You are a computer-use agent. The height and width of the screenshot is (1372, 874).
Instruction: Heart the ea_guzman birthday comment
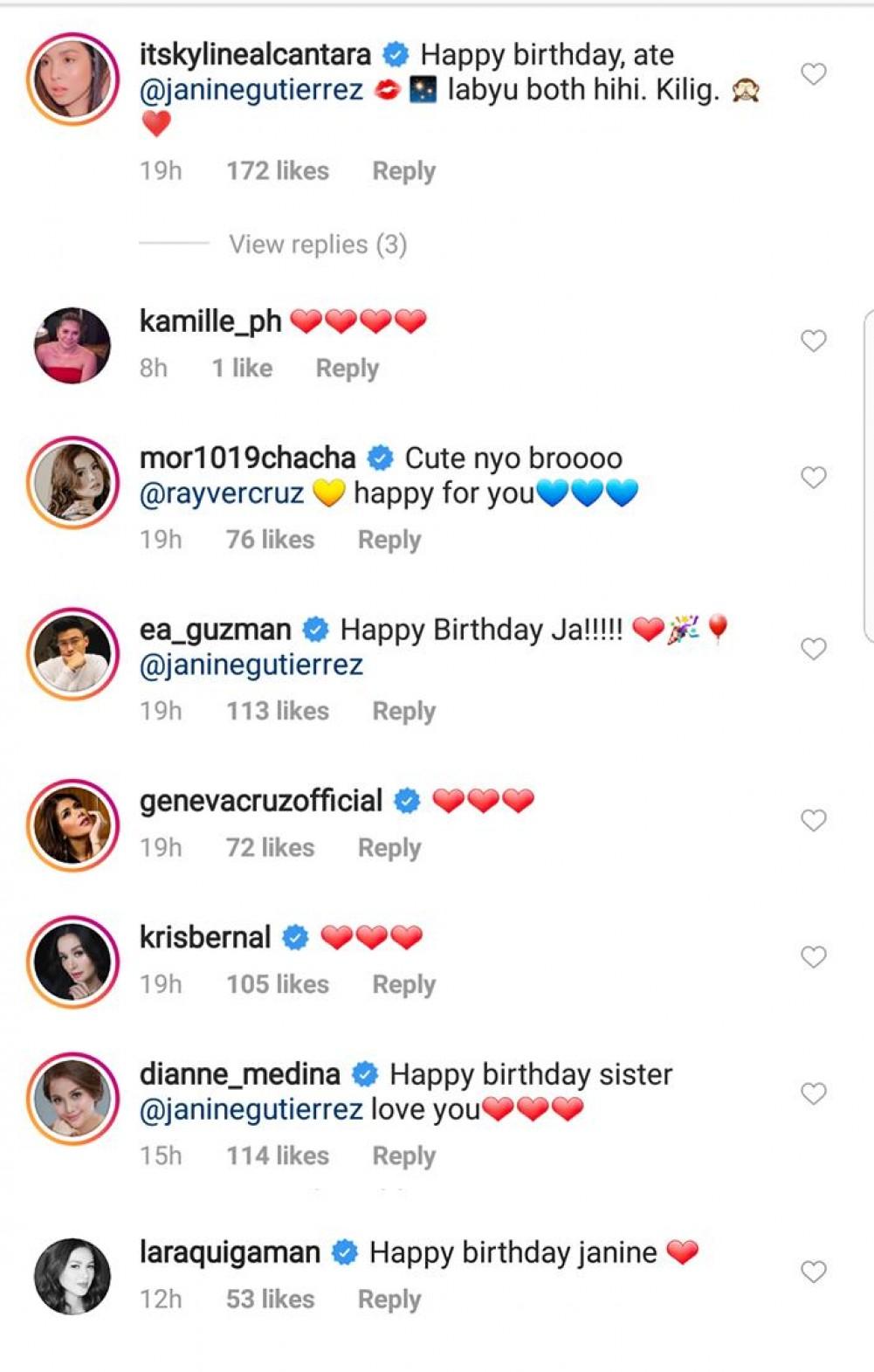click(813, 649)
